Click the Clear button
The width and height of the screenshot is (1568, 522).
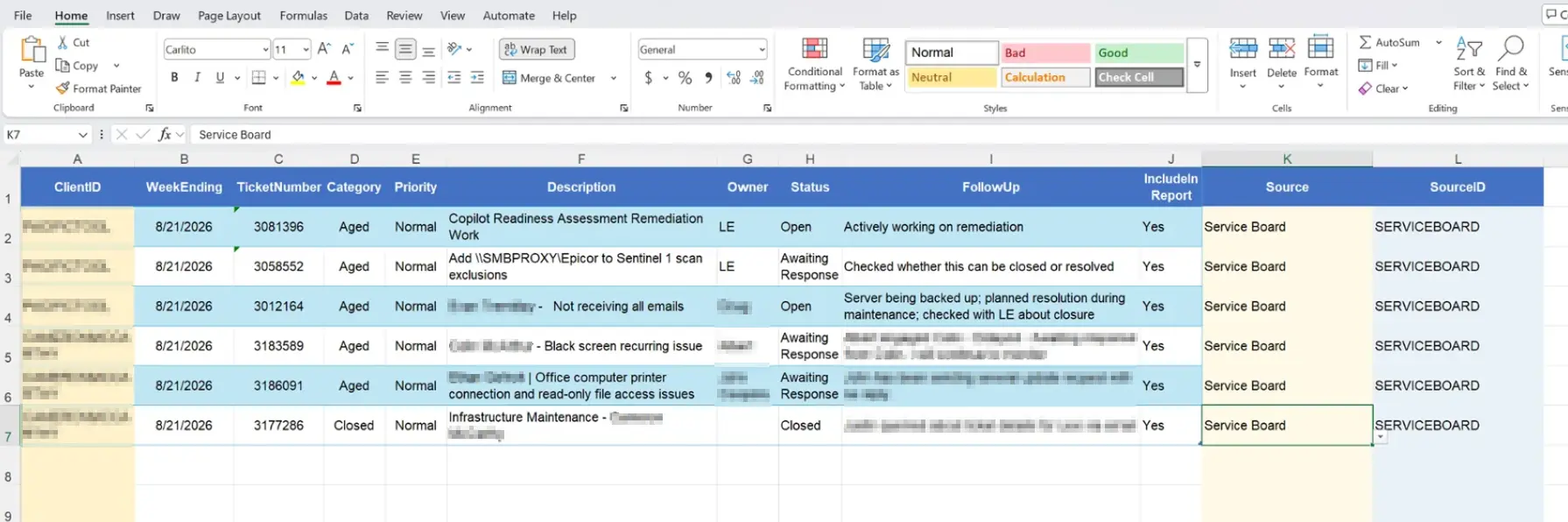[x=1382, y=88]
